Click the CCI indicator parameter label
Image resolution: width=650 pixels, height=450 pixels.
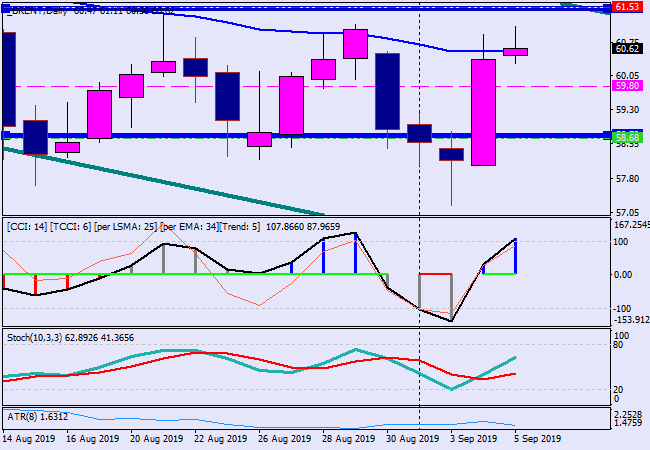point(130,227)
